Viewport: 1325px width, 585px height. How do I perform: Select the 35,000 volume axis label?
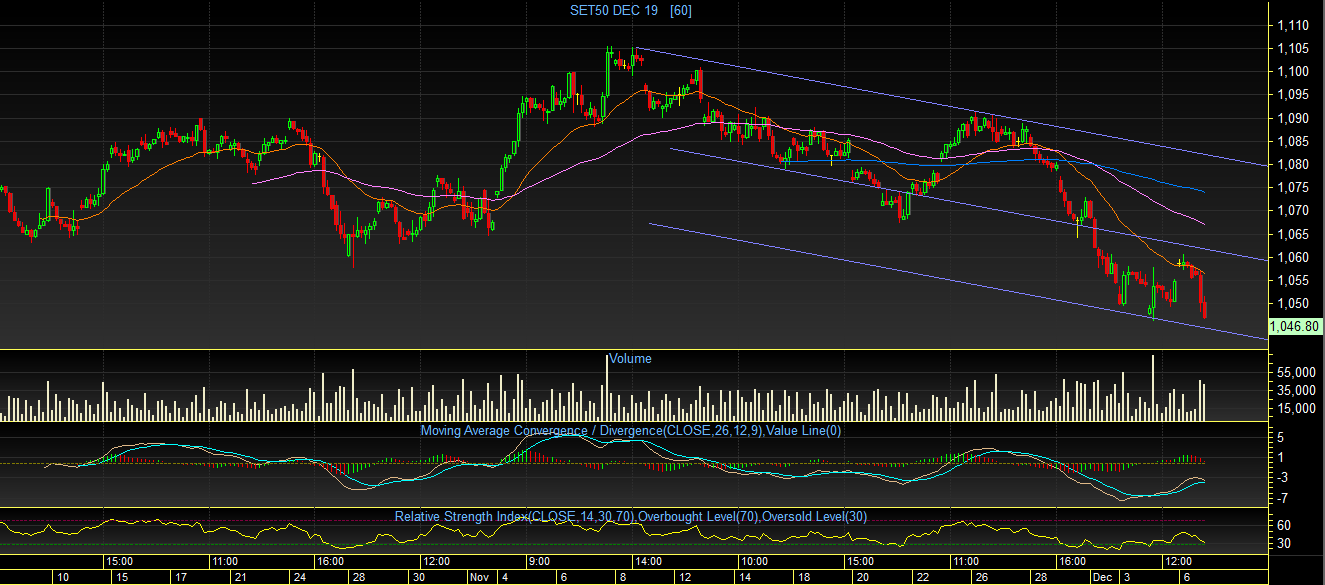pyautogui.click(x=1295, y=390)
